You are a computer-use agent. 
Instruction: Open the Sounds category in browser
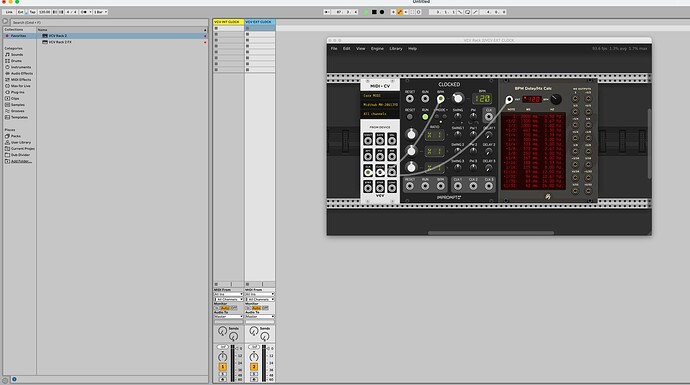pos(17,55)
